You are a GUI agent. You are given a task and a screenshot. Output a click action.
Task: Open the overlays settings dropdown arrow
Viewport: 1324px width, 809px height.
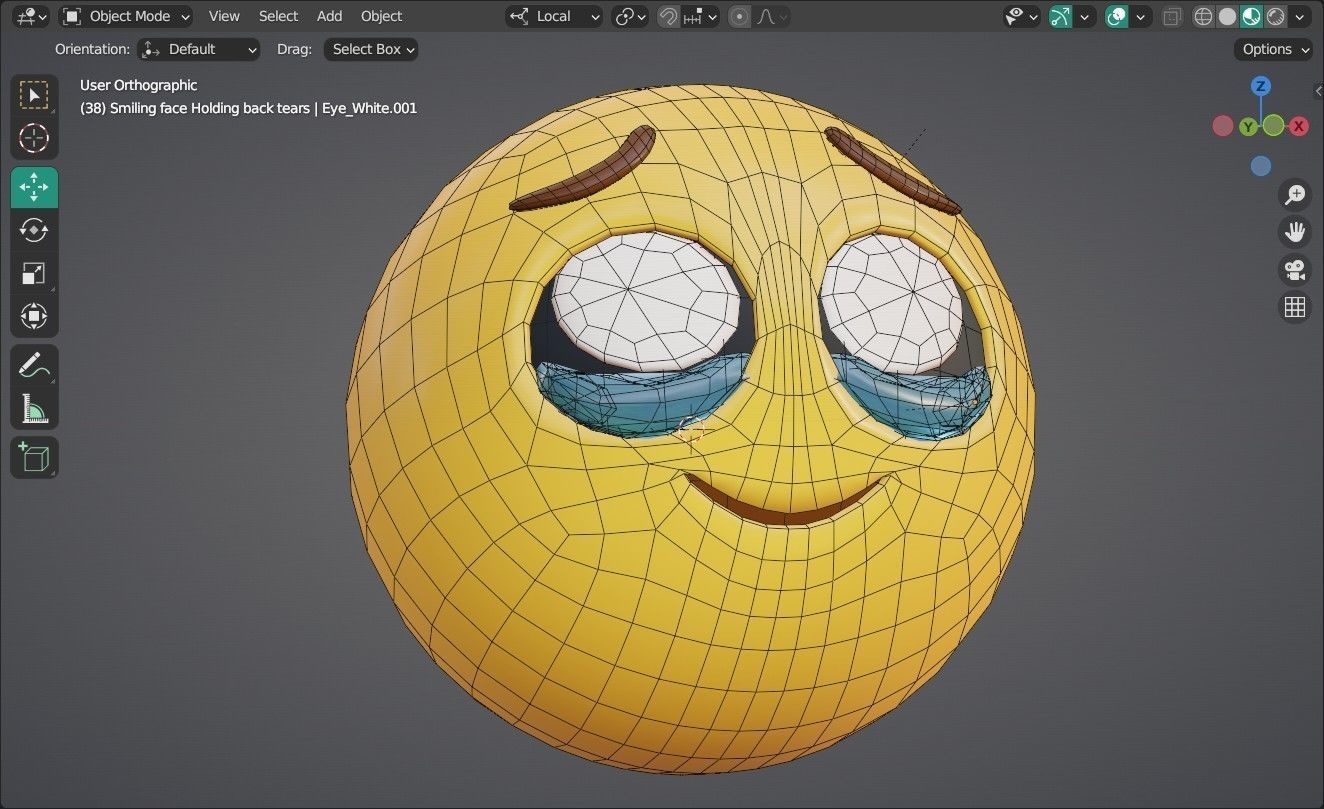pos(1141,16)
